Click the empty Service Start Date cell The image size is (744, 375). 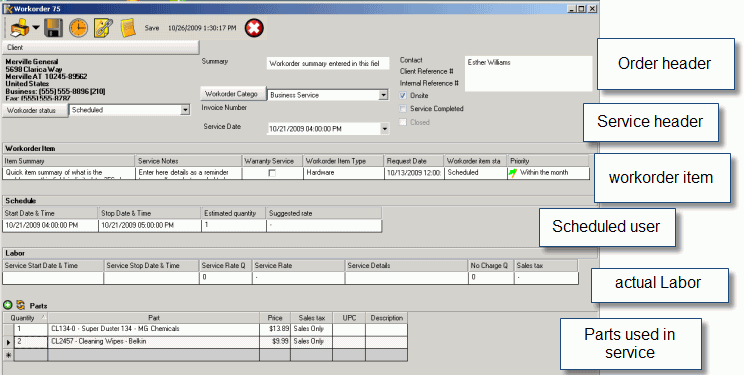click(x=53, y=278)
